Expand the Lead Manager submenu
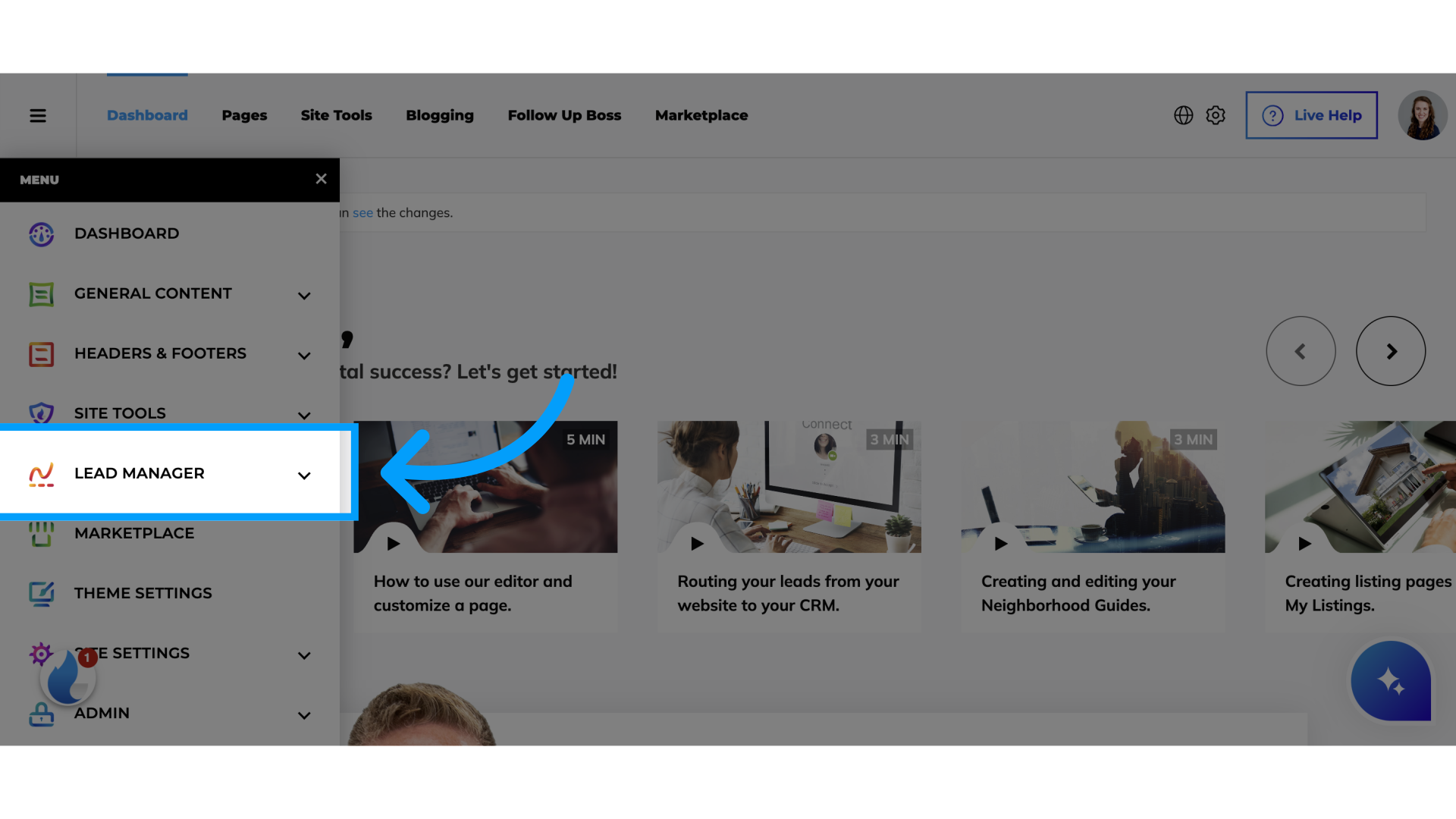The width and height of the screenshot is (1456, 819). [x=303, y=475]
